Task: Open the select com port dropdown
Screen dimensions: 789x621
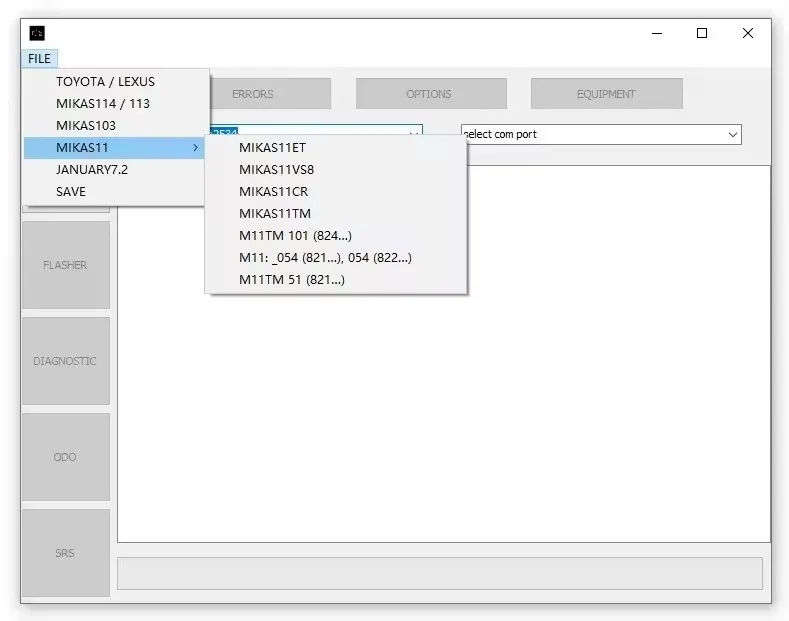Action: (601, 134)
